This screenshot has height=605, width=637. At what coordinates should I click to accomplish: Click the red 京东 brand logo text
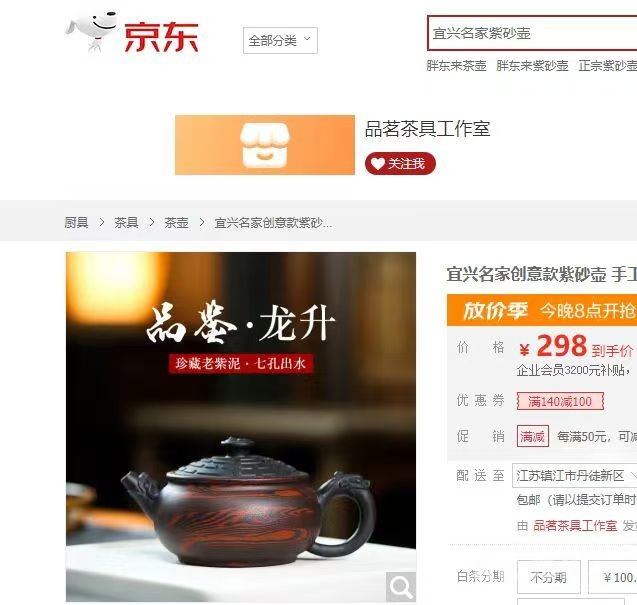(x=161, y=37)
